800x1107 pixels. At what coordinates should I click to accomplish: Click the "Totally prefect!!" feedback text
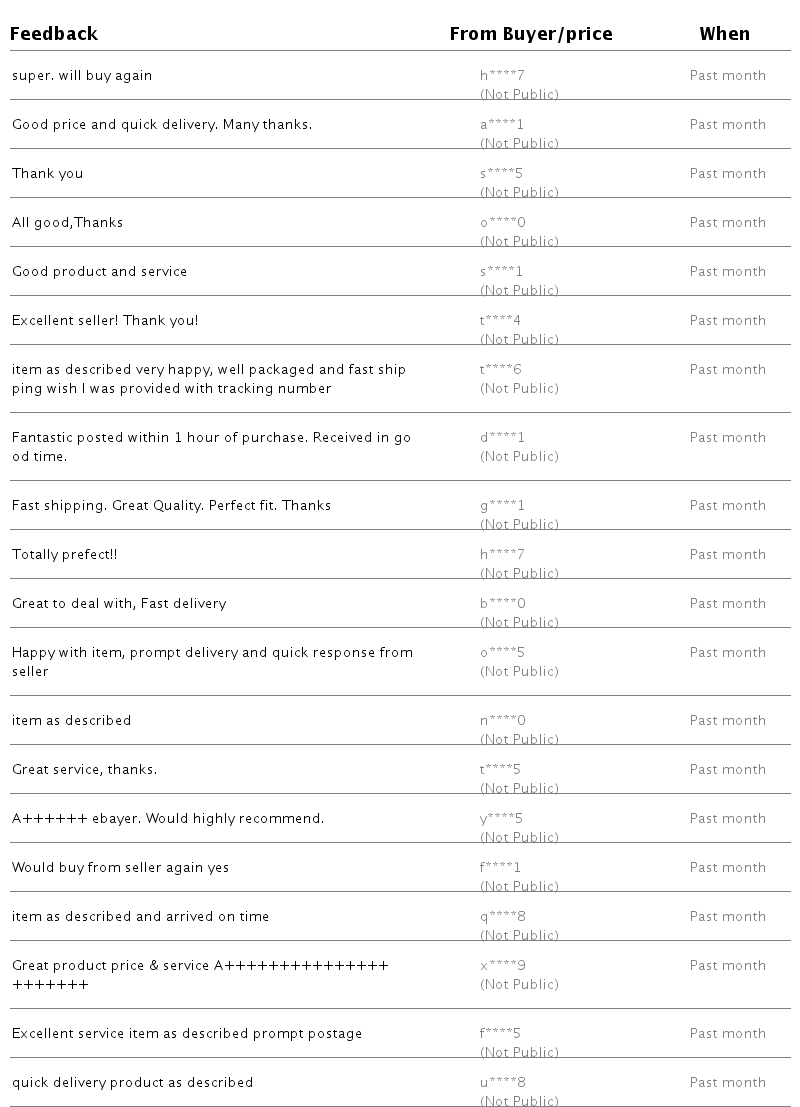pos(64,555)
